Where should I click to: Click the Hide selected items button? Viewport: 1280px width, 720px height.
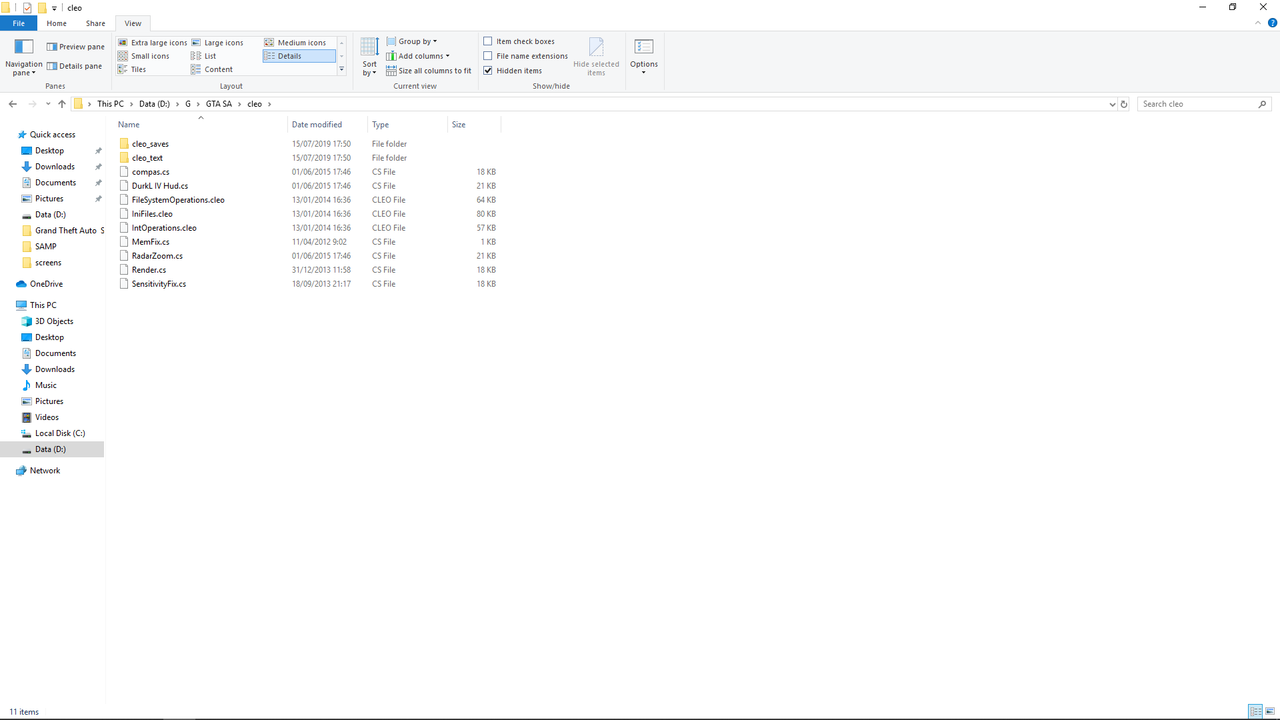[x=596, y=57]
